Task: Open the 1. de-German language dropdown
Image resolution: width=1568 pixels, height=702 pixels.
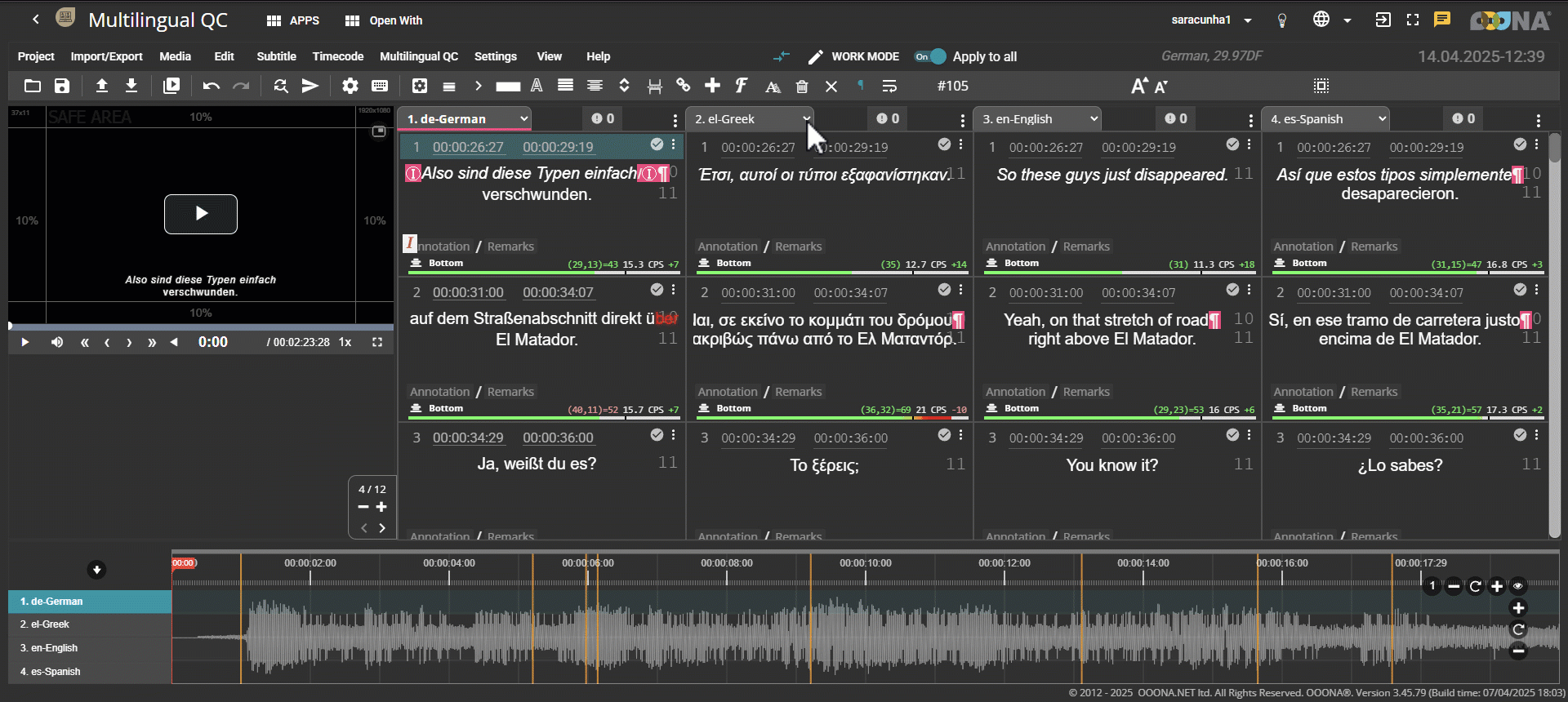Action: click(465, 119)
